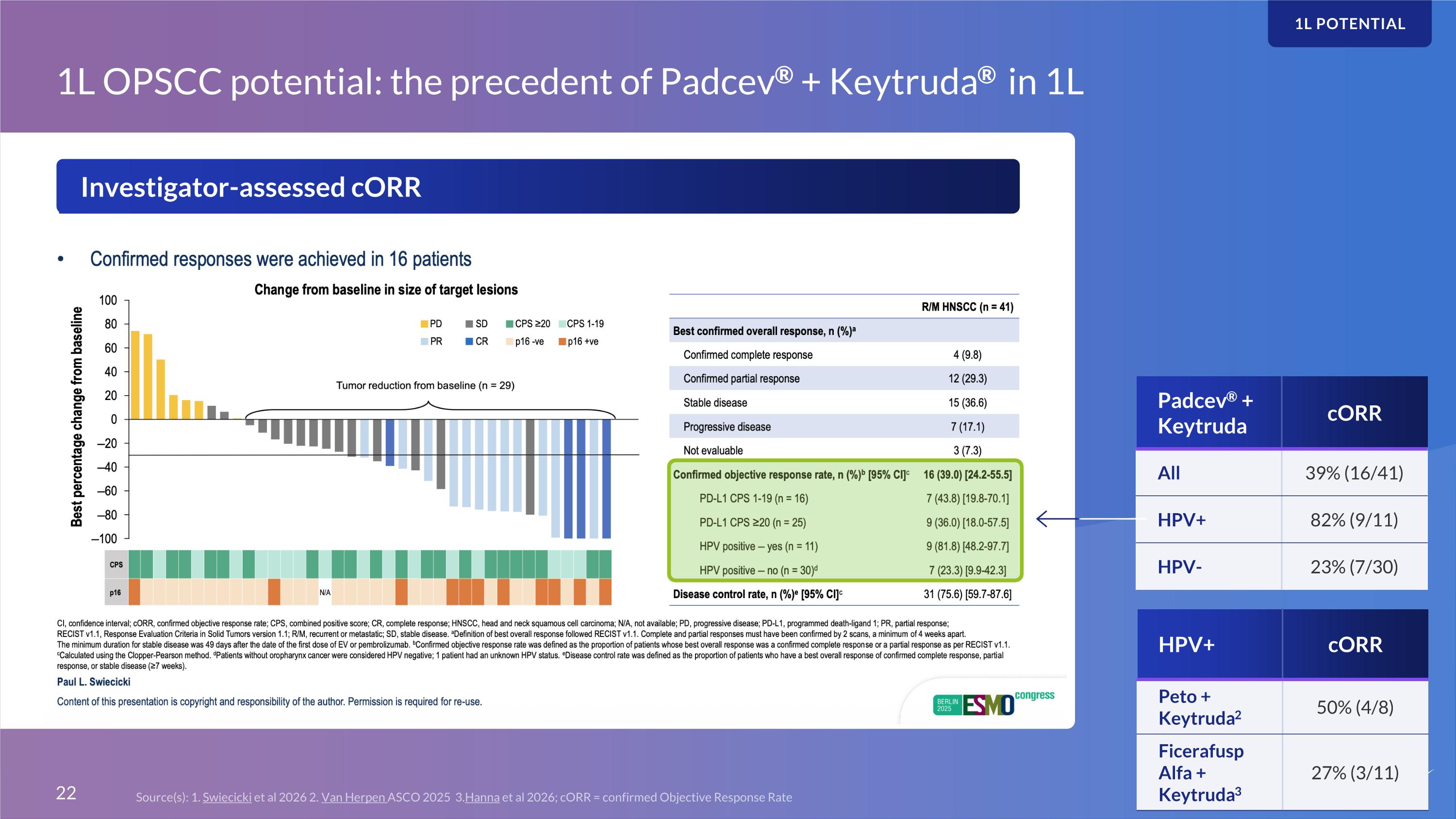Click chart title 'Change from baseline in size of target lesions'
The width and height of the screenshot is (1456, 819).
[386, 289]
